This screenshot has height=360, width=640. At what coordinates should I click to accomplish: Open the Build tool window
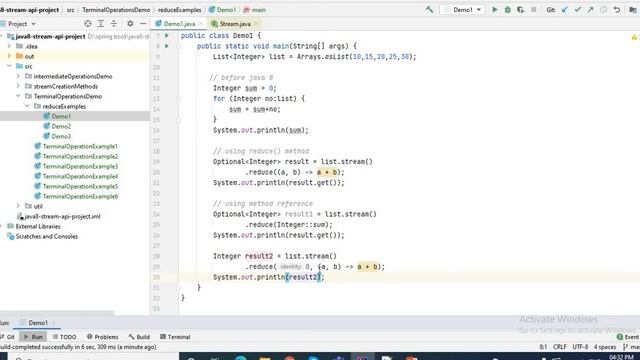[139, 337]
